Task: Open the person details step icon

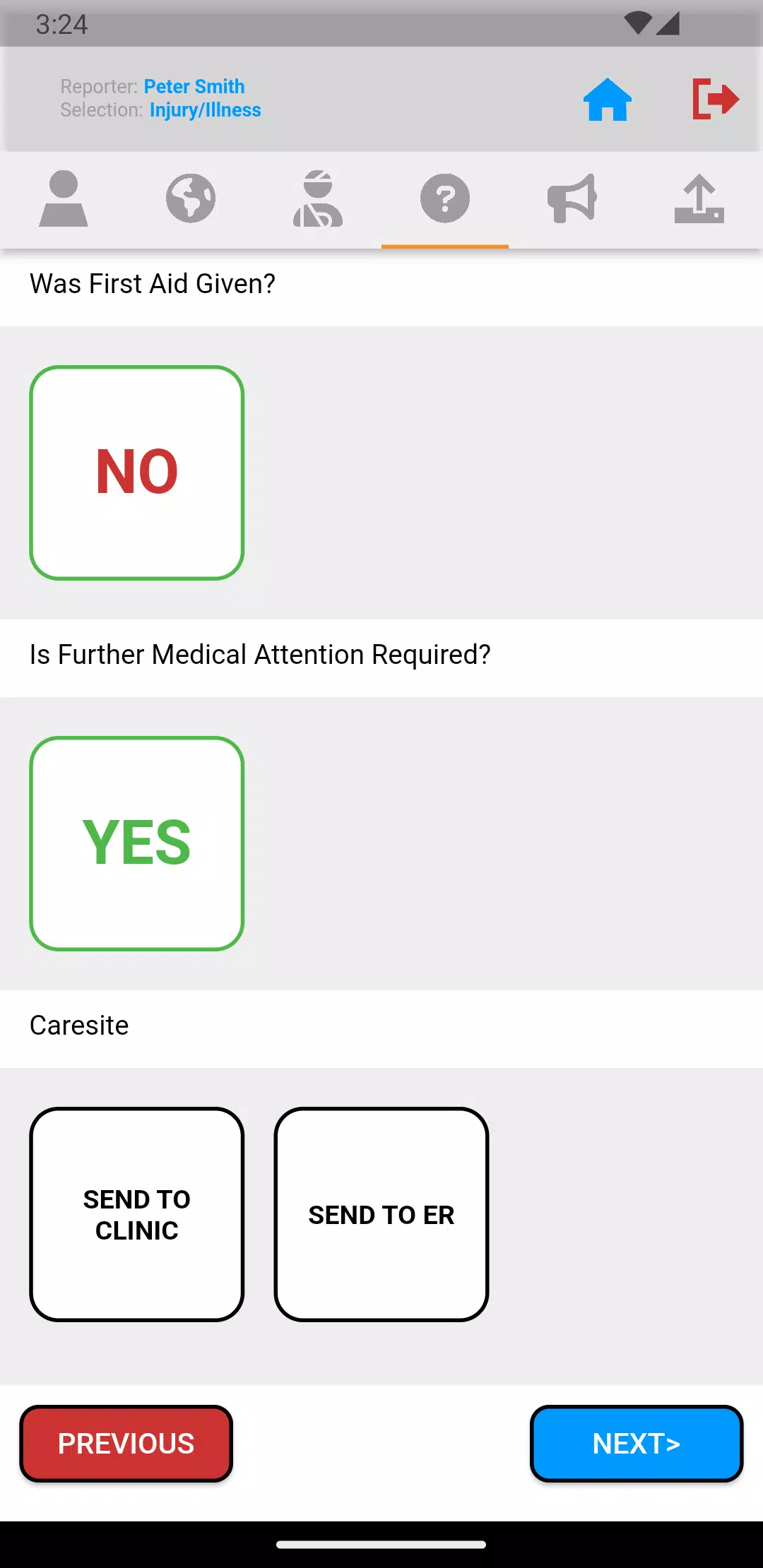Action: [x=64, y=198]
